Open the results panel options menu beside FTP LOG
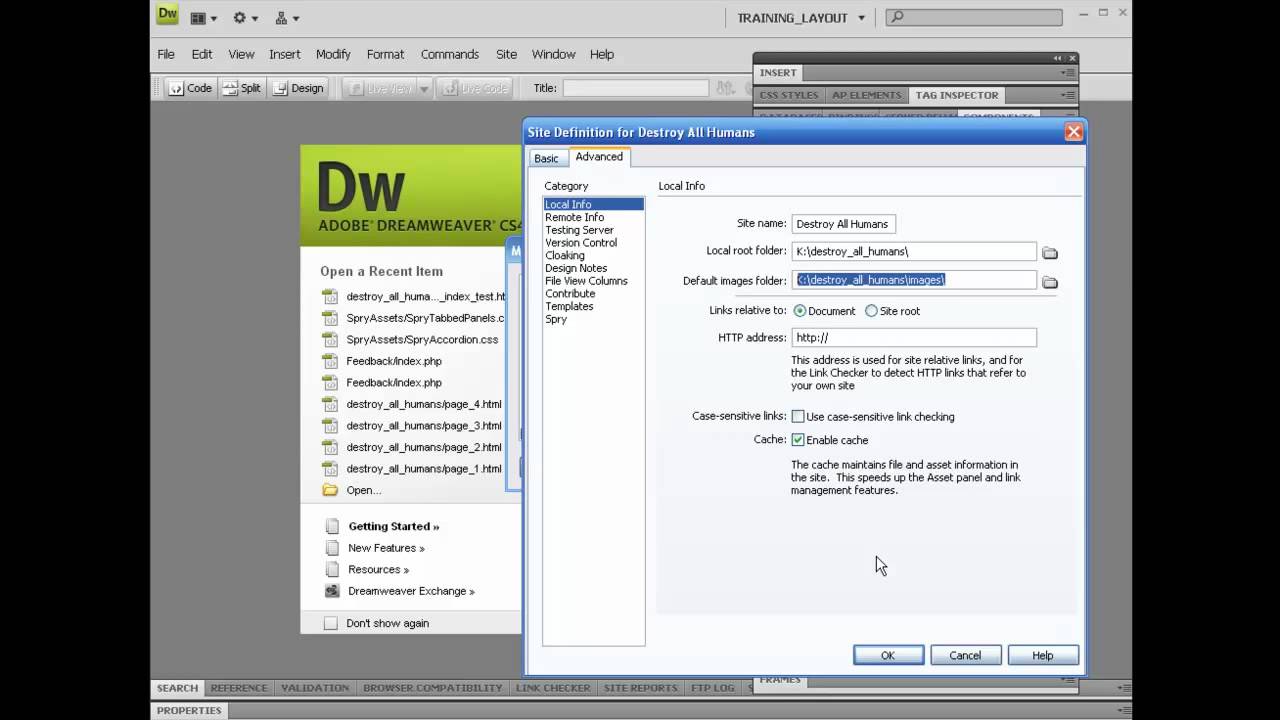 tap(1124, 688)
